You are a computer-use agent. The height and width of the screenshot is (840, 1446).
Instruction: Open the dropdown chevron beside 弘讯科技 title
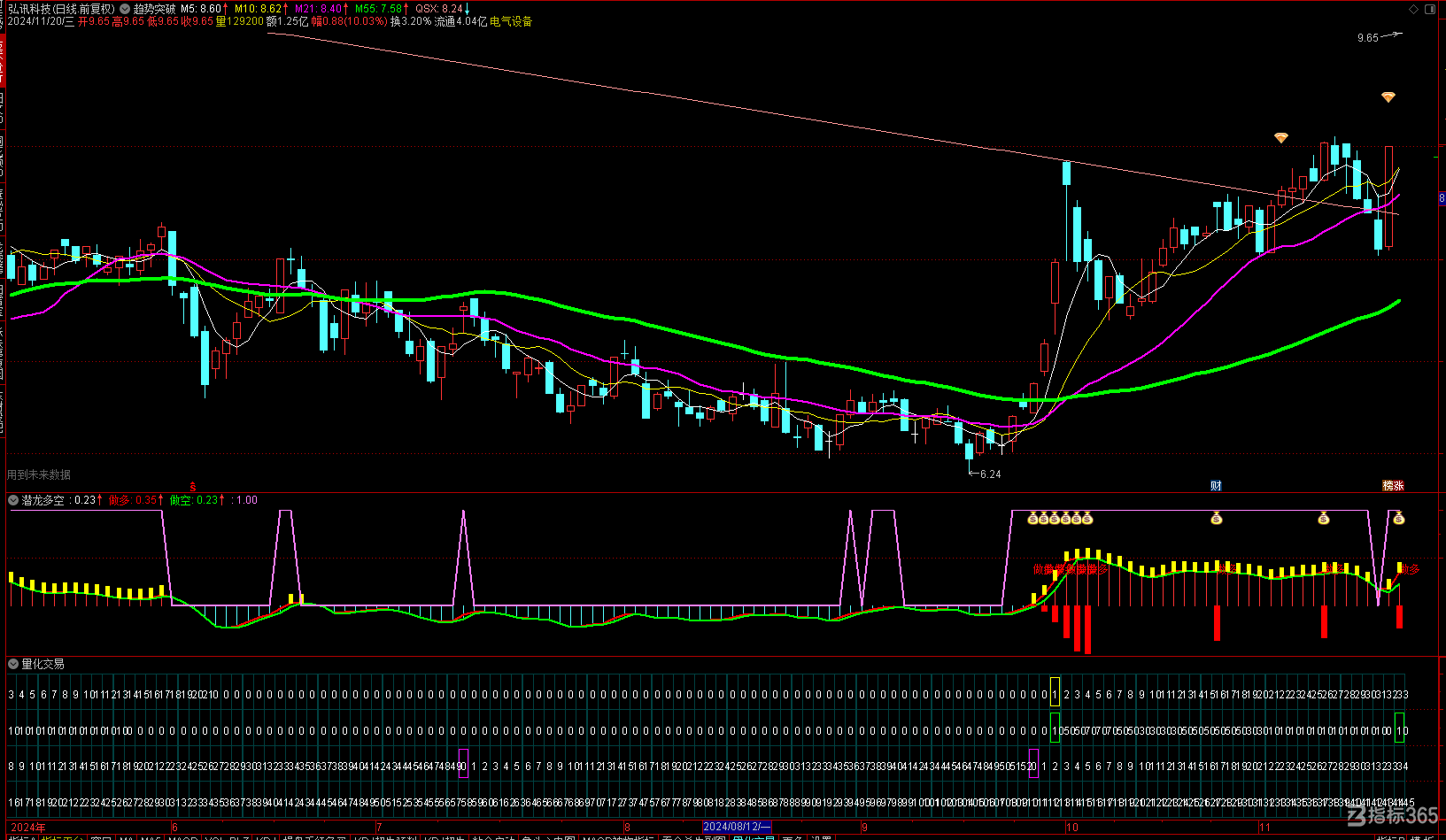coord(125,9)
